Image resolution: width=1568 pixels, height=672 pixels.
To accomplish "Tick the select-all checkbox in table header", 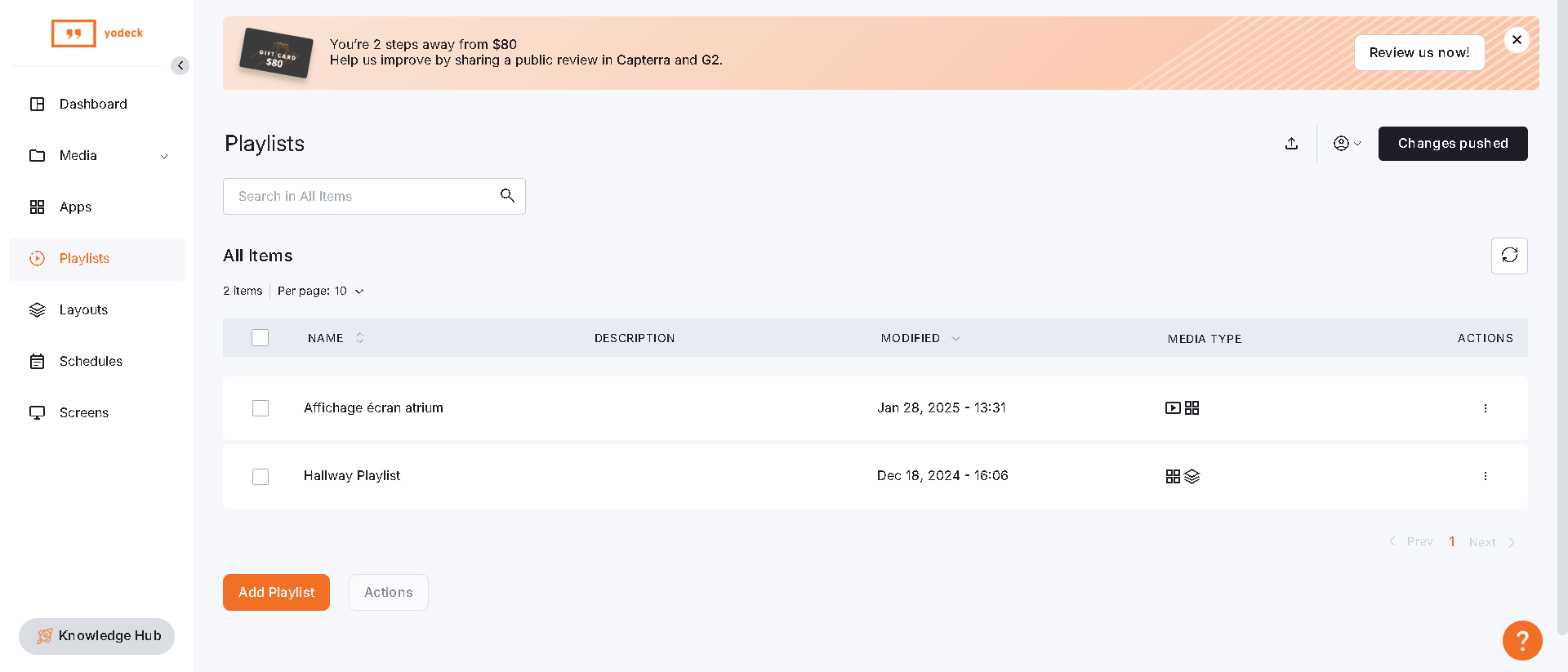I will 261,338.
